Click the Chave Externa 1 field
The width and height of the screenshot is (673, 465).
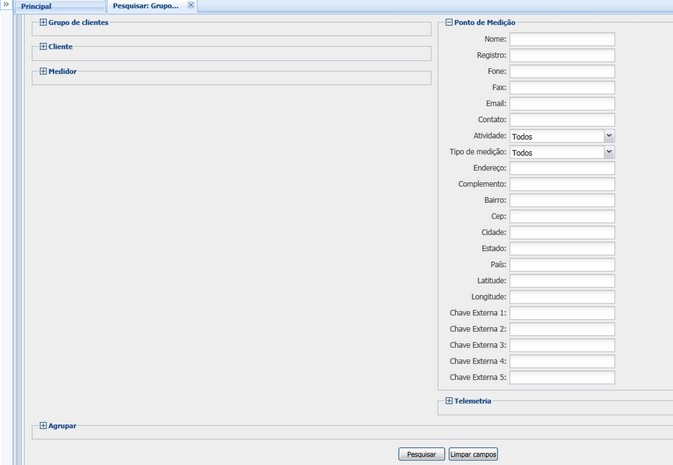561,313
